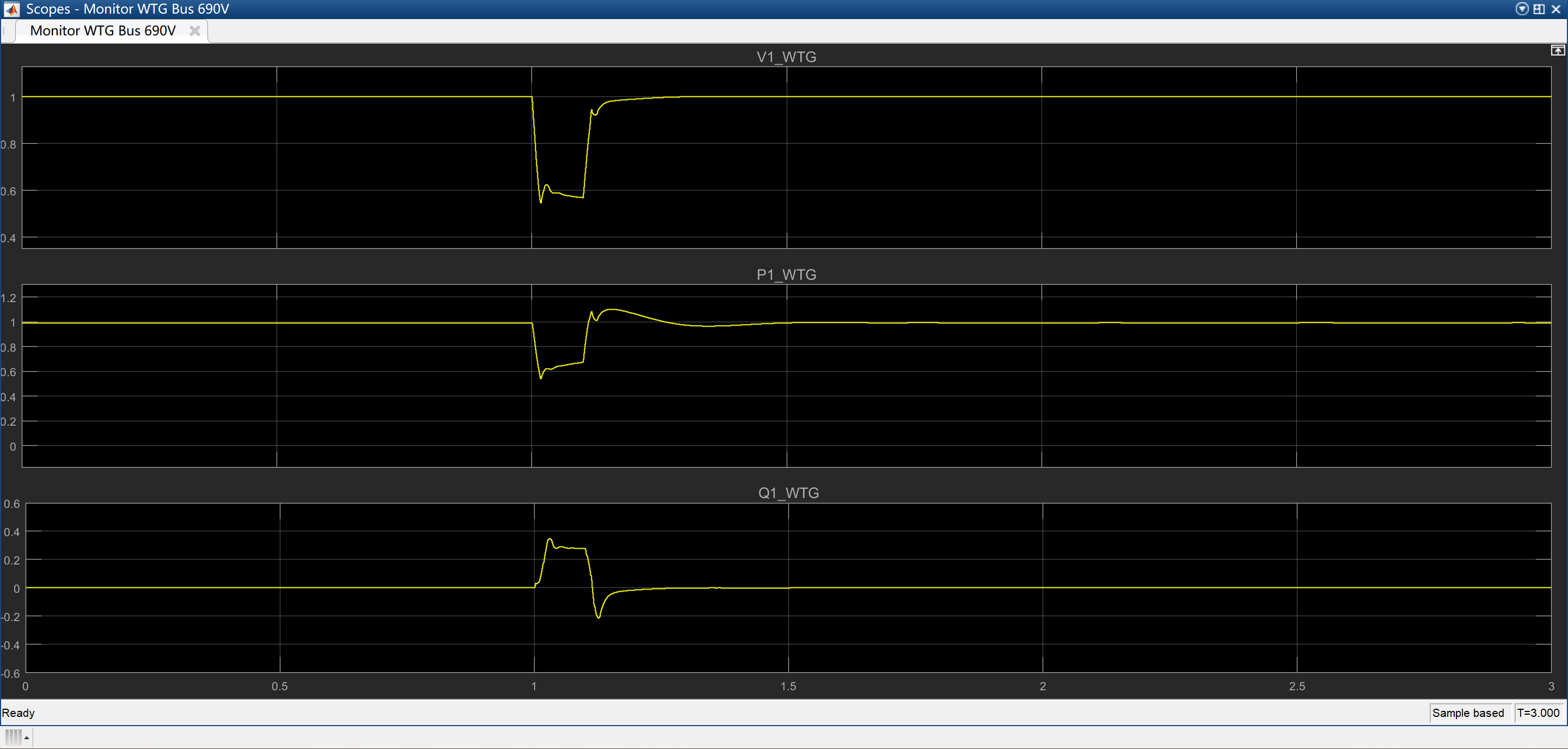
Task: Close the Scopes window with the X
Action: point(1556,9)
